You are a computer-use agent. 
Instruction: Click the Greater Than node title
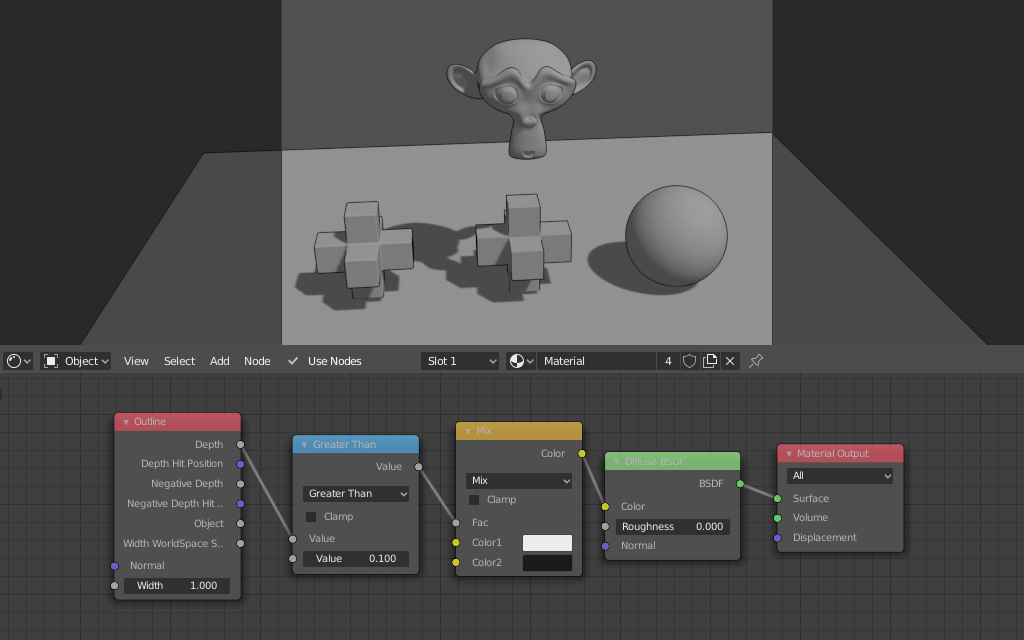344,445
